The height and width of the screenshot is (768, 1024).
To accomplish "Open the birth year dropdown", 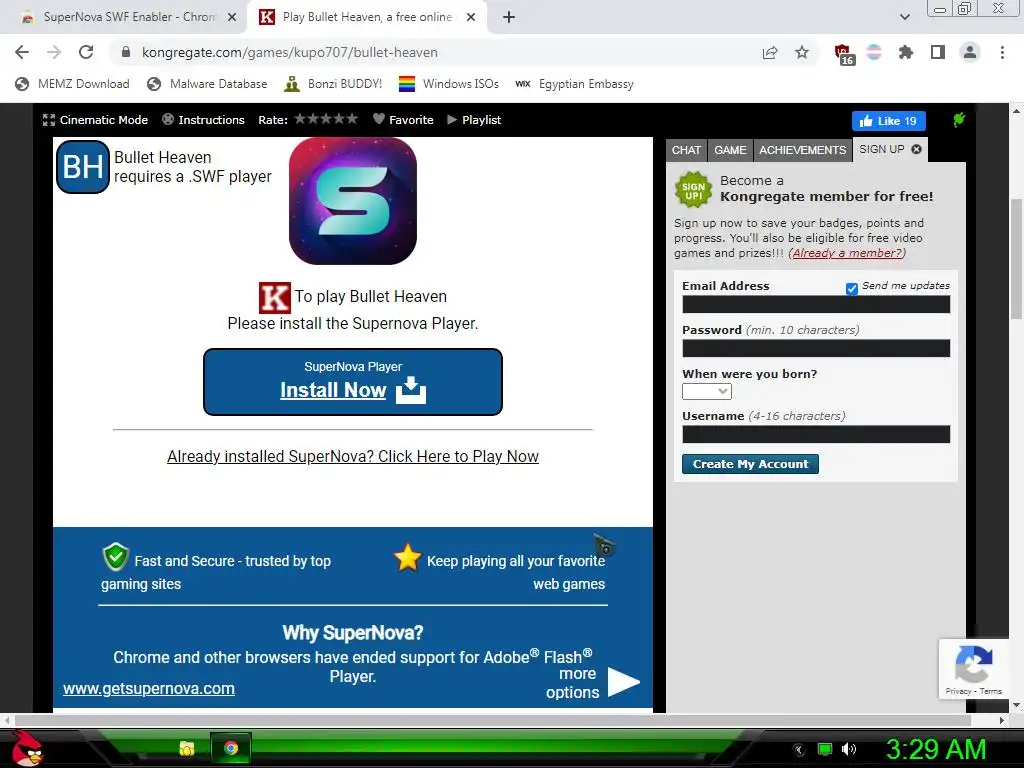I will [707, 391].
